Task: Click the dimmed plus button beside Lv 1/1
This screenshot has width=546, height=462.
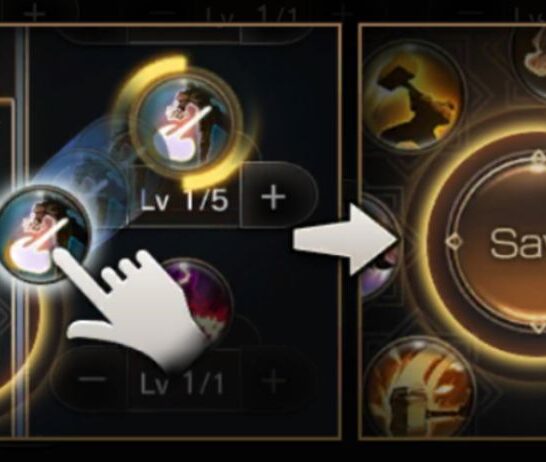Action: 274,380
